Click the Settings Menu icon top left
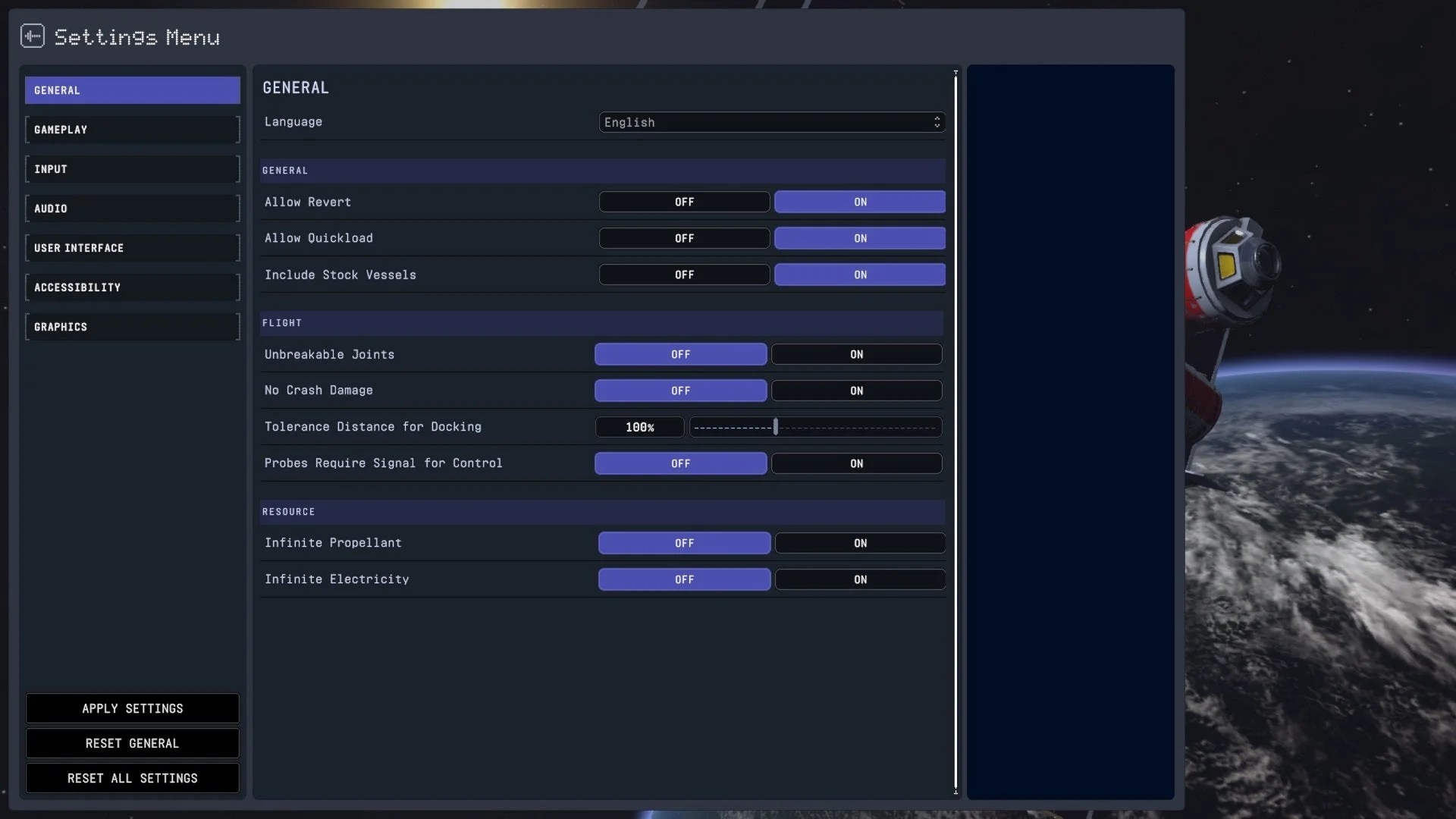This screenshot has height=819, width=1456. [33, 36]
